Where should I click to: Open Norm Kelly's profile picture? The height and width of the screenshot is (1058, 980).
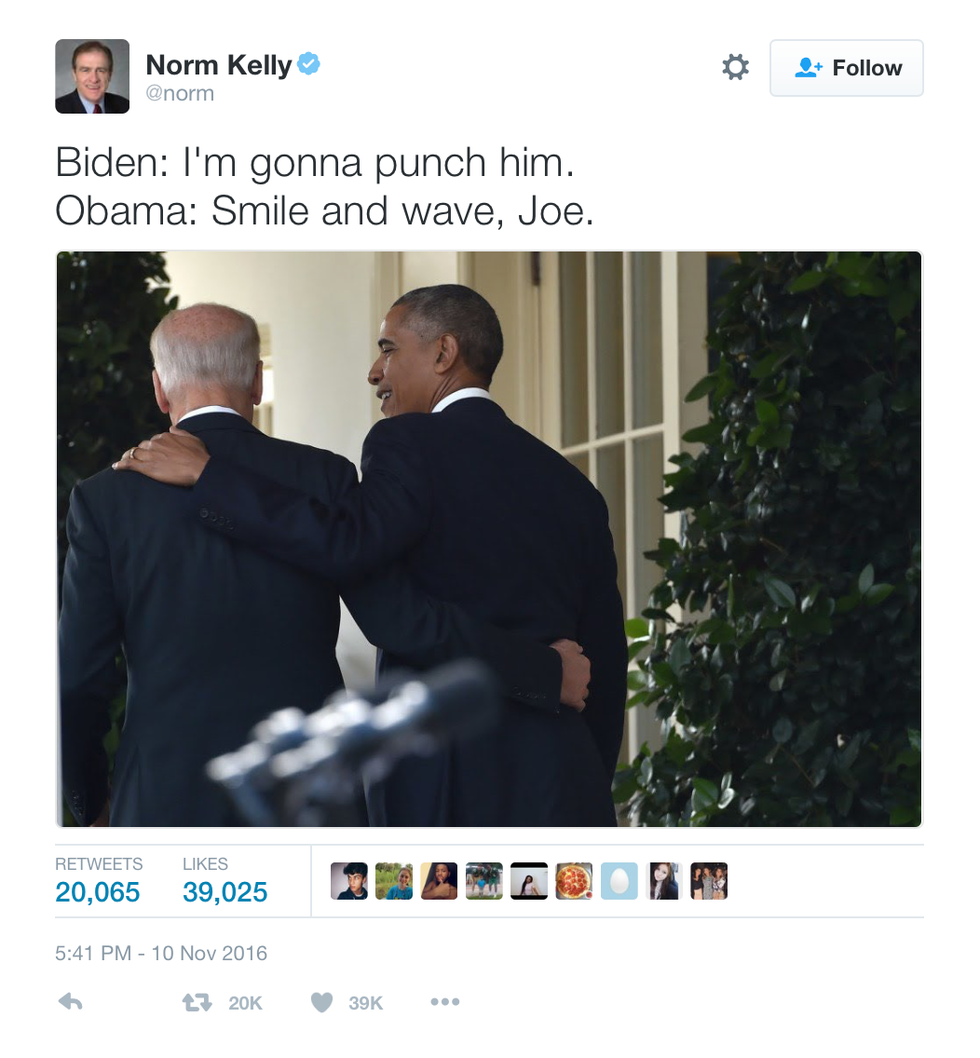tap(92, 76)
